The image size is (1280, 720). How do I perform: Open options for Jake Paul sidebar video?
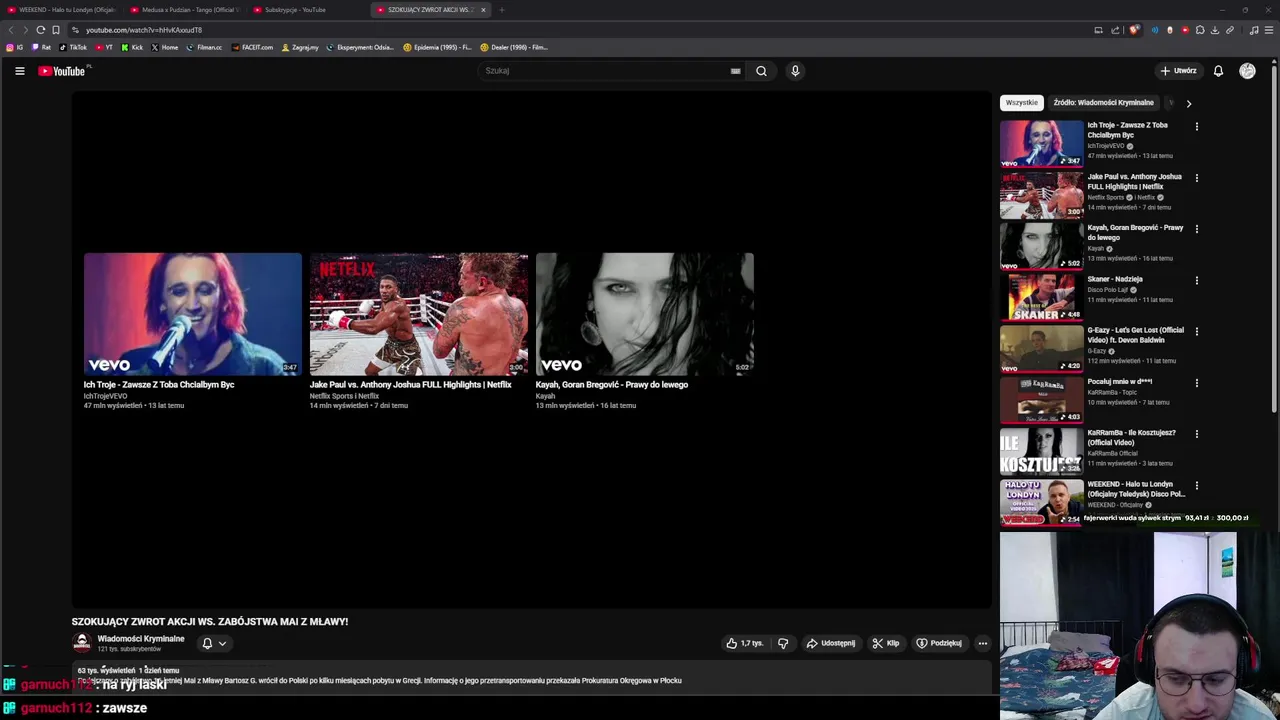tap(1196, 178)
